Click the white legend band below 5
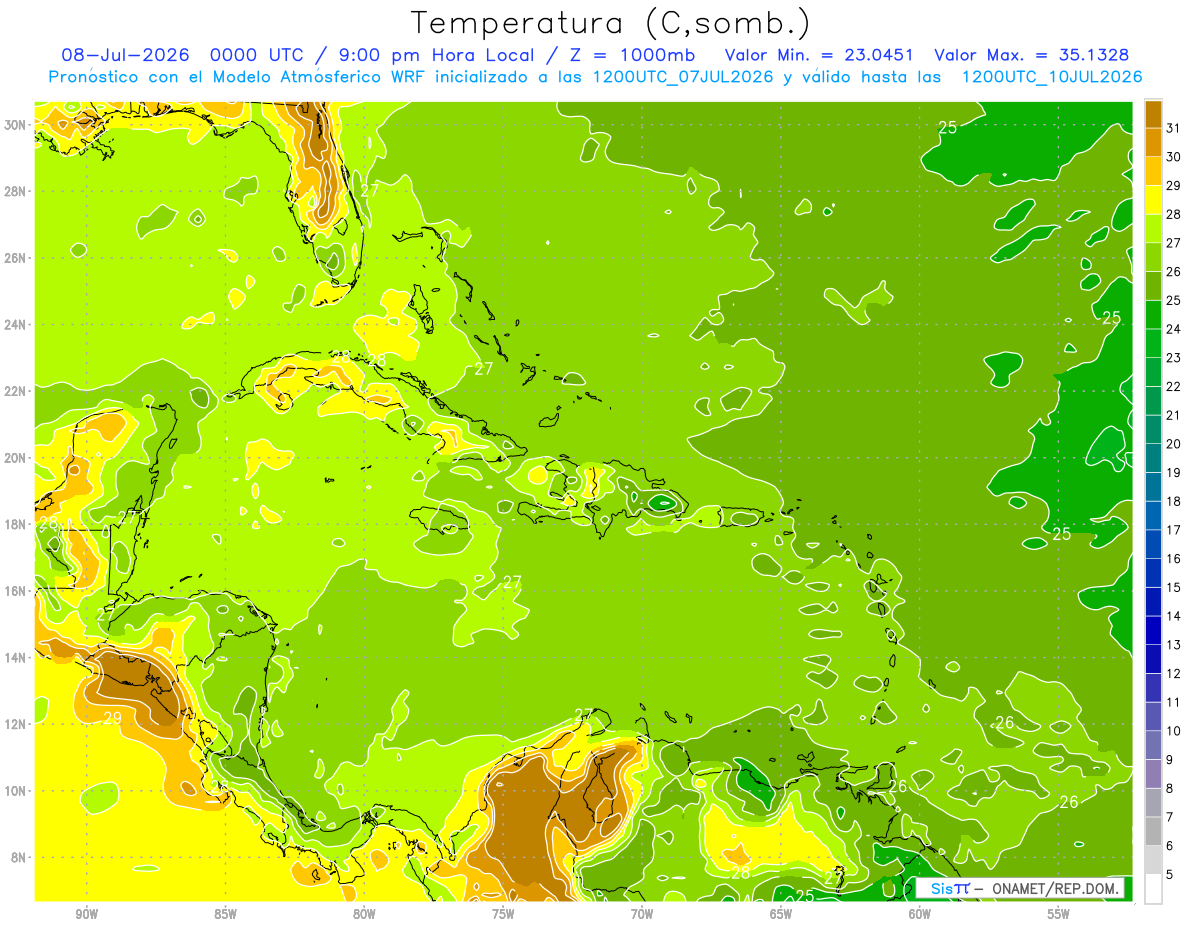 [1153, 888]
